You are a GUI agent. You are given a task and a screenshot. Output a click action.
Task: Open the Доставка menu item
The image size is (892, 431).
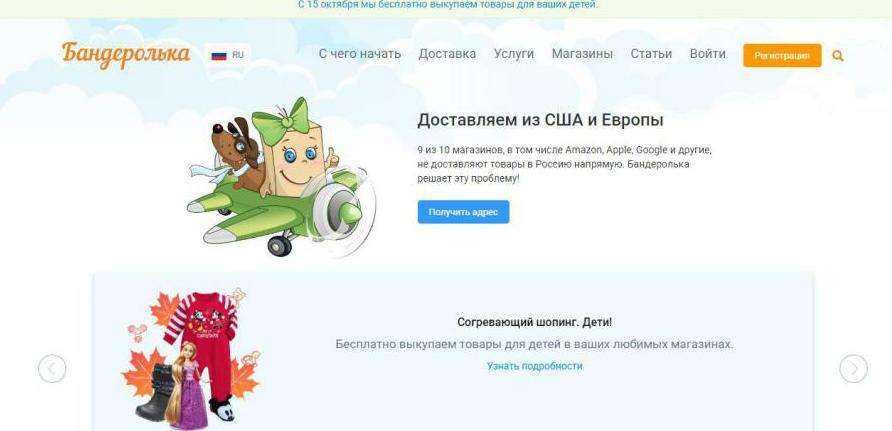point(447,54)
